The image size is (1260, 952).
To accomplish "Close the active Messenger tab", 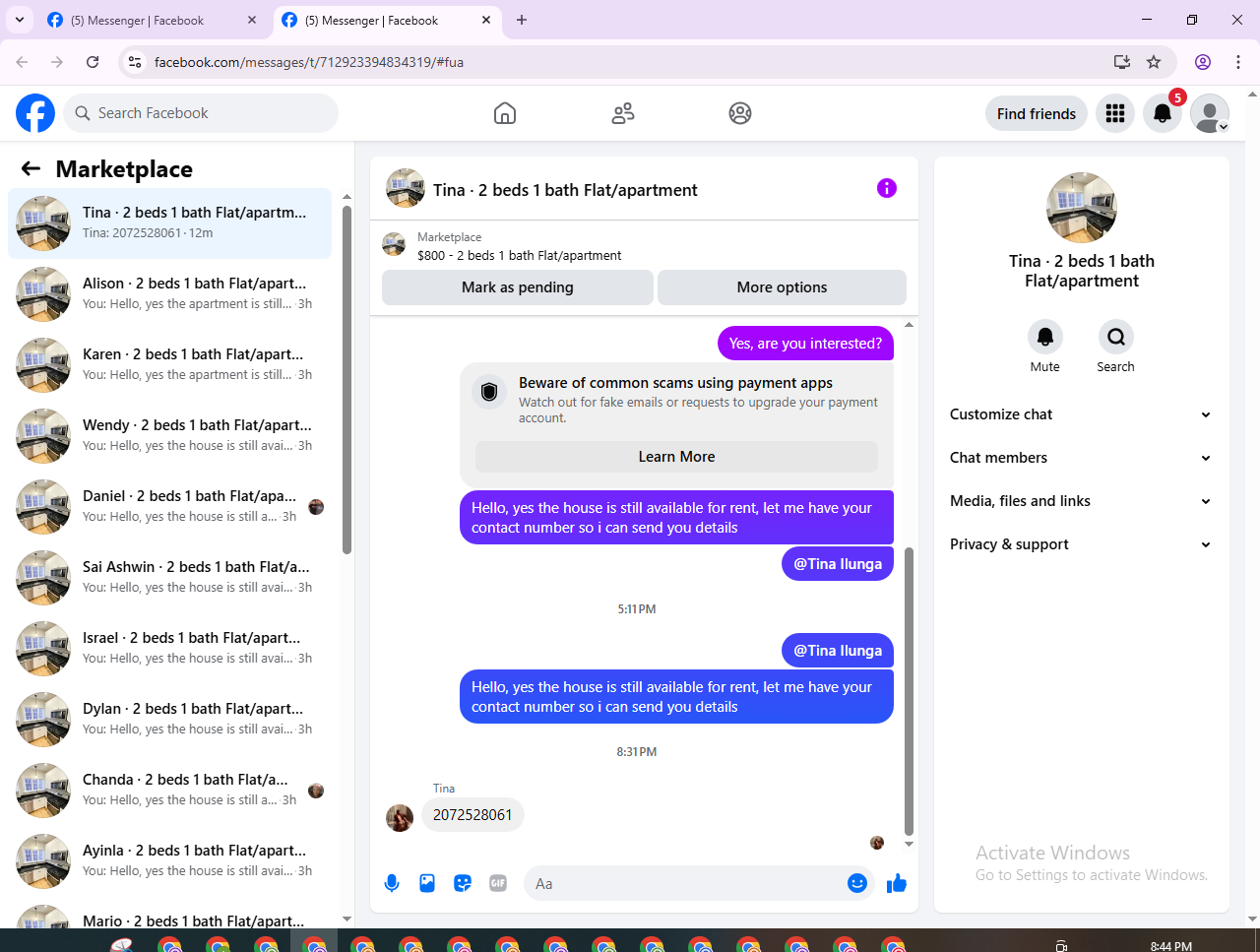I will pos(486,20).
